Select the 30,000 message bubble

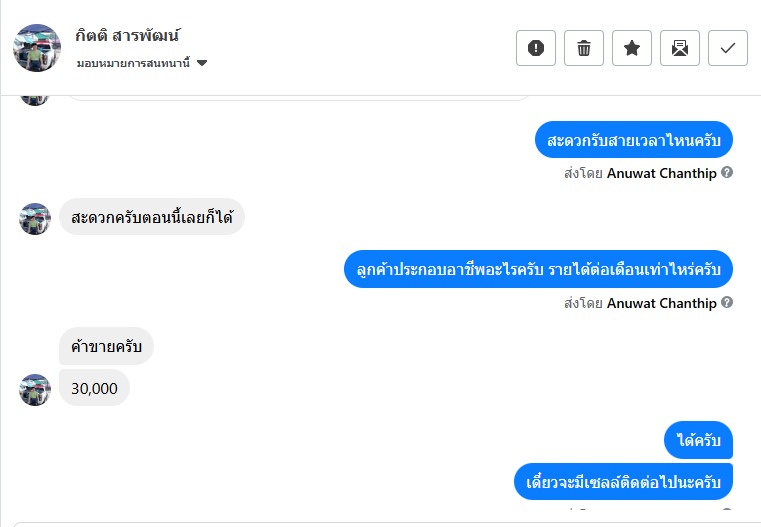pyautogui.click(x=94, y=388)
